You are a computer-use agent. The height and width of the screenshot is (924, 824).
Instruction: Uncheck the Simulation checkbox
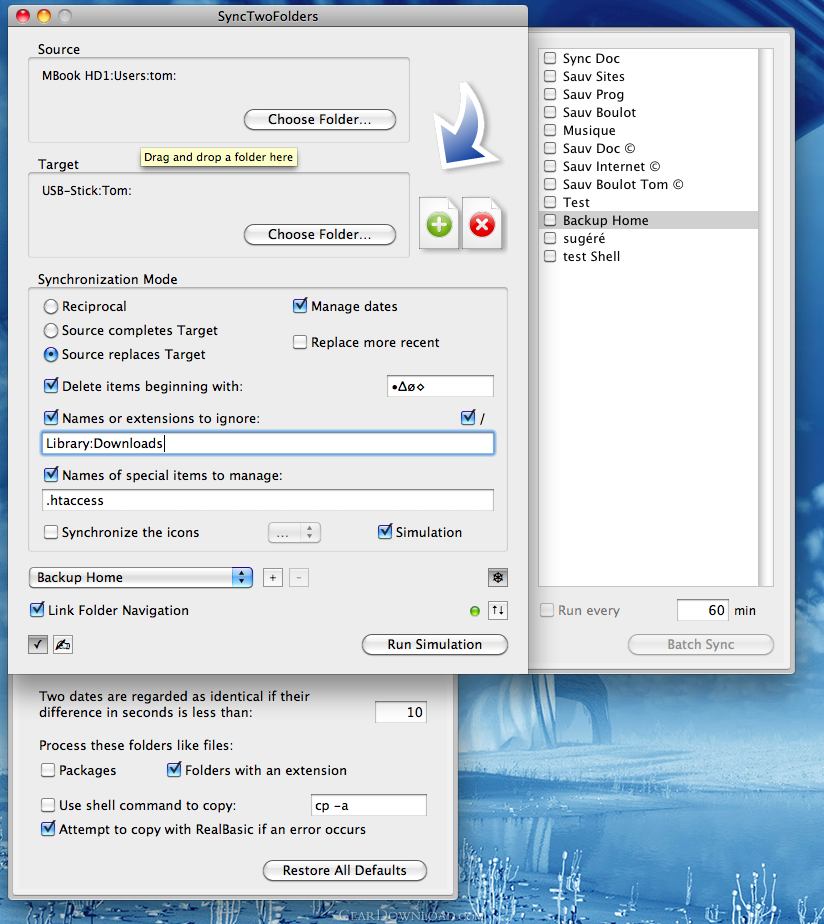tap(385, 532)
